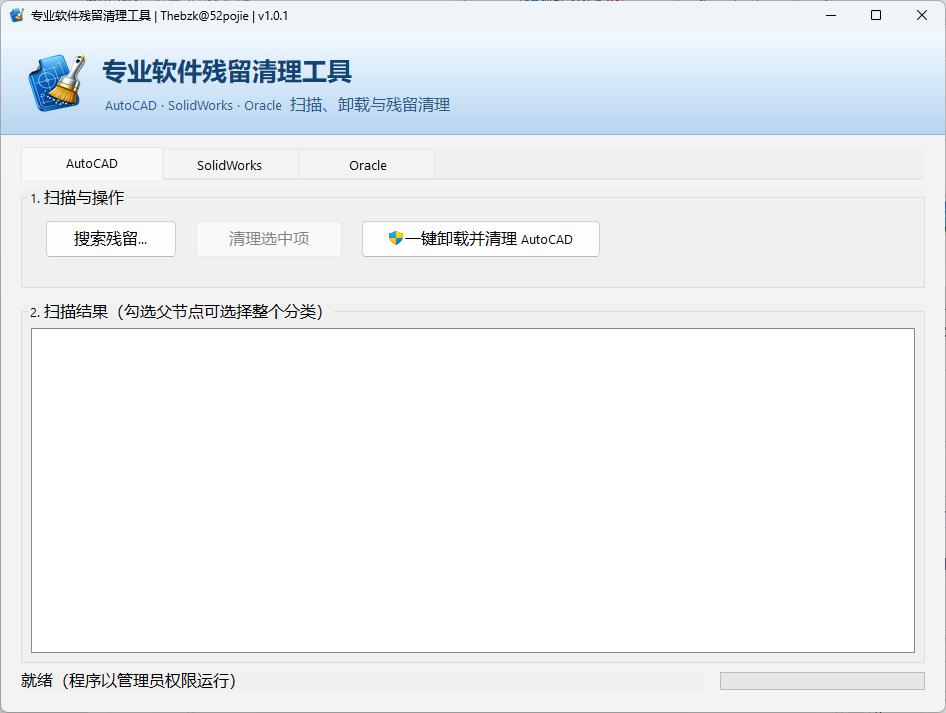The height and width of the screenshot is (713, 946).
Task: Click inside the 扫描结果 results list
Action: [473, 490]
